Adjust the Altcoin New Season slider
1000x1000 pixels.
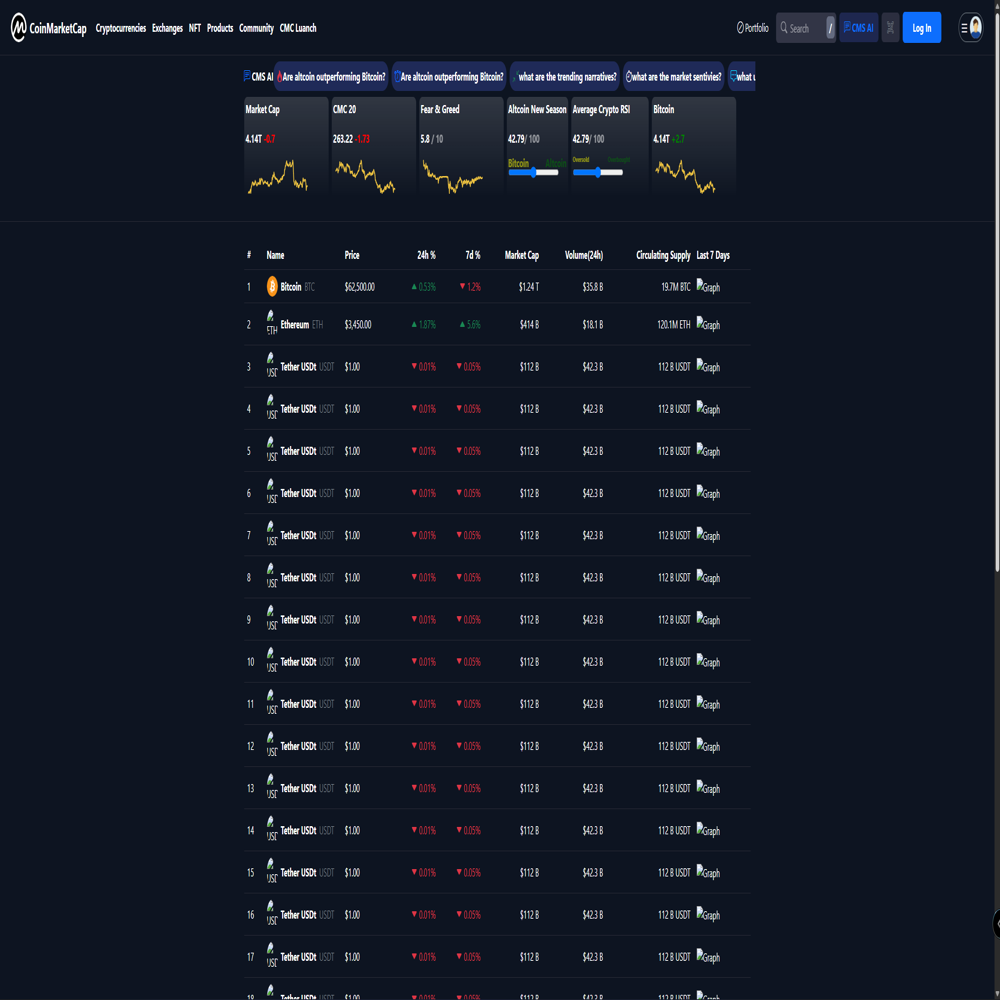coord(534,172)
